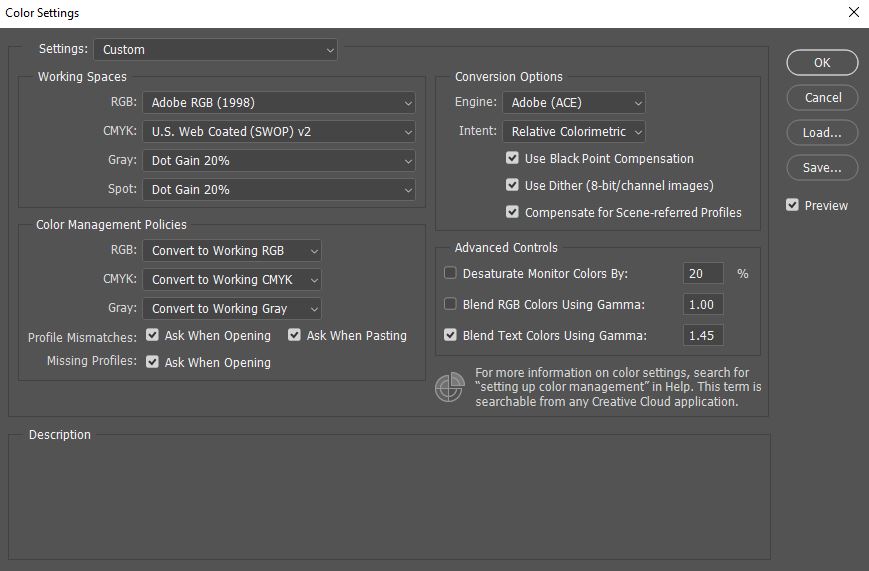Image resolution: width=869 pixels, height=571 pixels.
Task: Close the Color Settings dialog
Action: pos(853,12)
